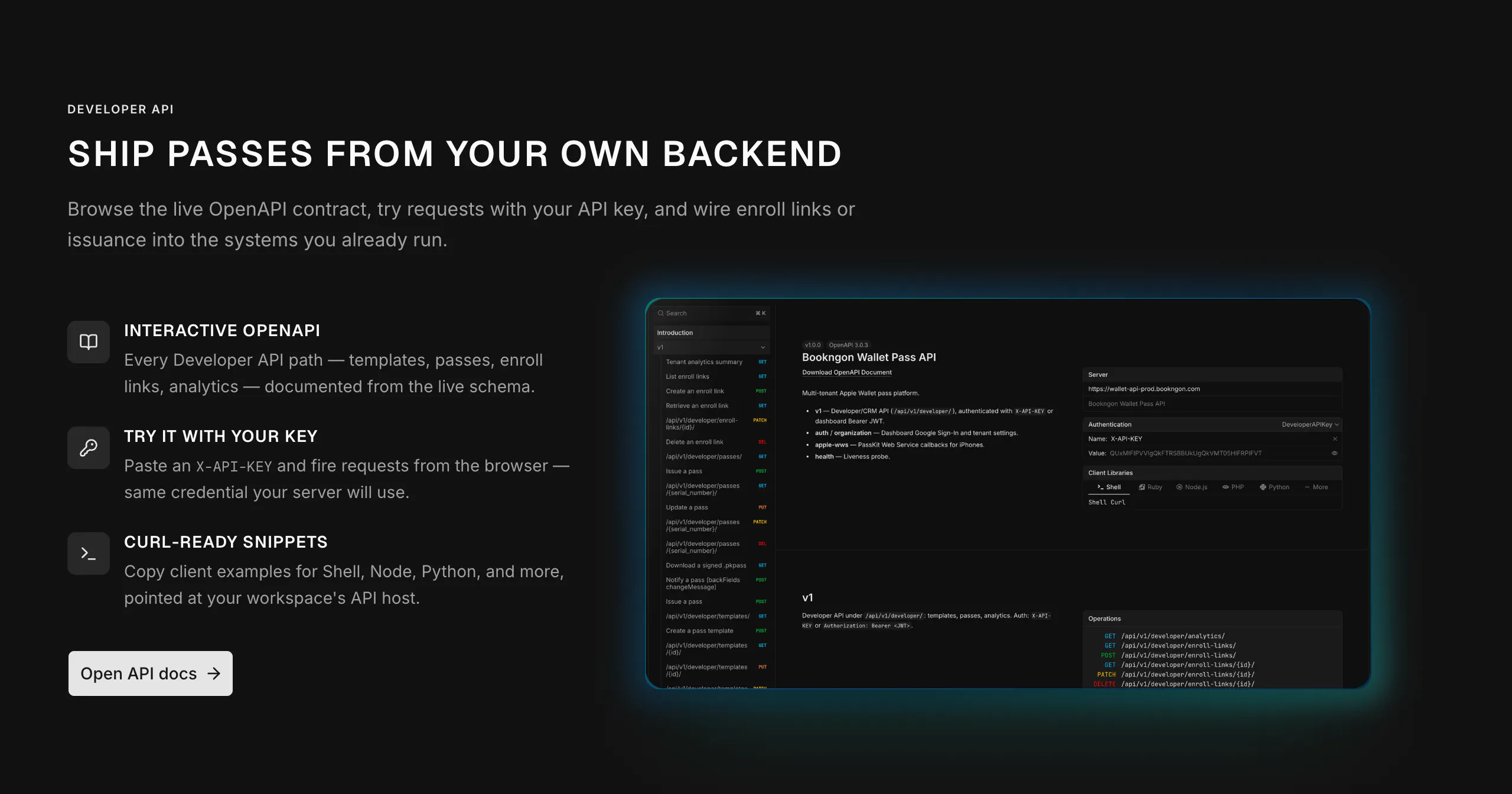Click the server URL https://wallet-api-prod.bookngon.com
This screenshot has height=794, width=1512.
coord(1144,389)
